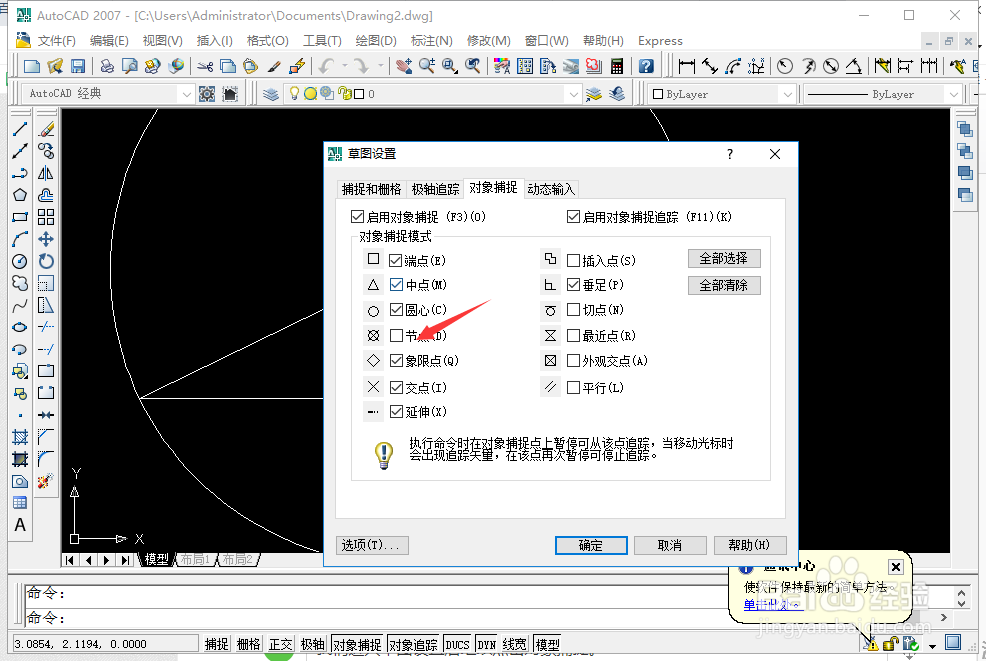Expand the Undo history dropdown arrow
Viewport: 986px width, 661px height.
344,65
